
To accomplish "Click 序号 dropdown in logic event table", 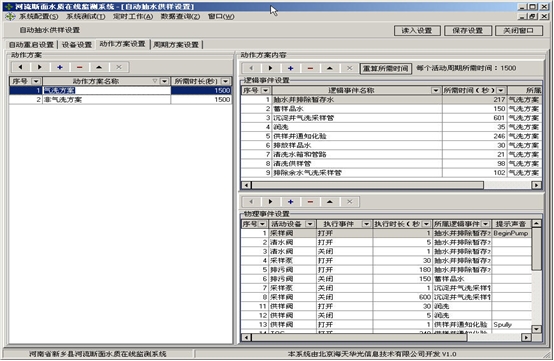I will pos(265,90).
